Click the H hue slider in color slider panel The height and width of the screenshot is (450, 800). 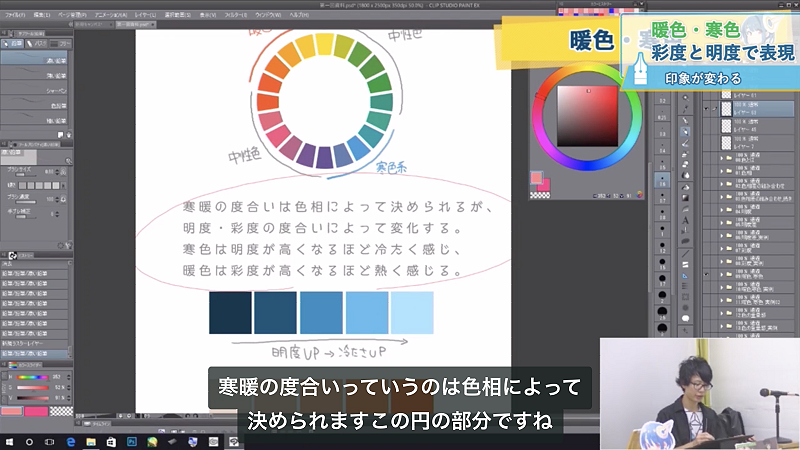[32, 378]
